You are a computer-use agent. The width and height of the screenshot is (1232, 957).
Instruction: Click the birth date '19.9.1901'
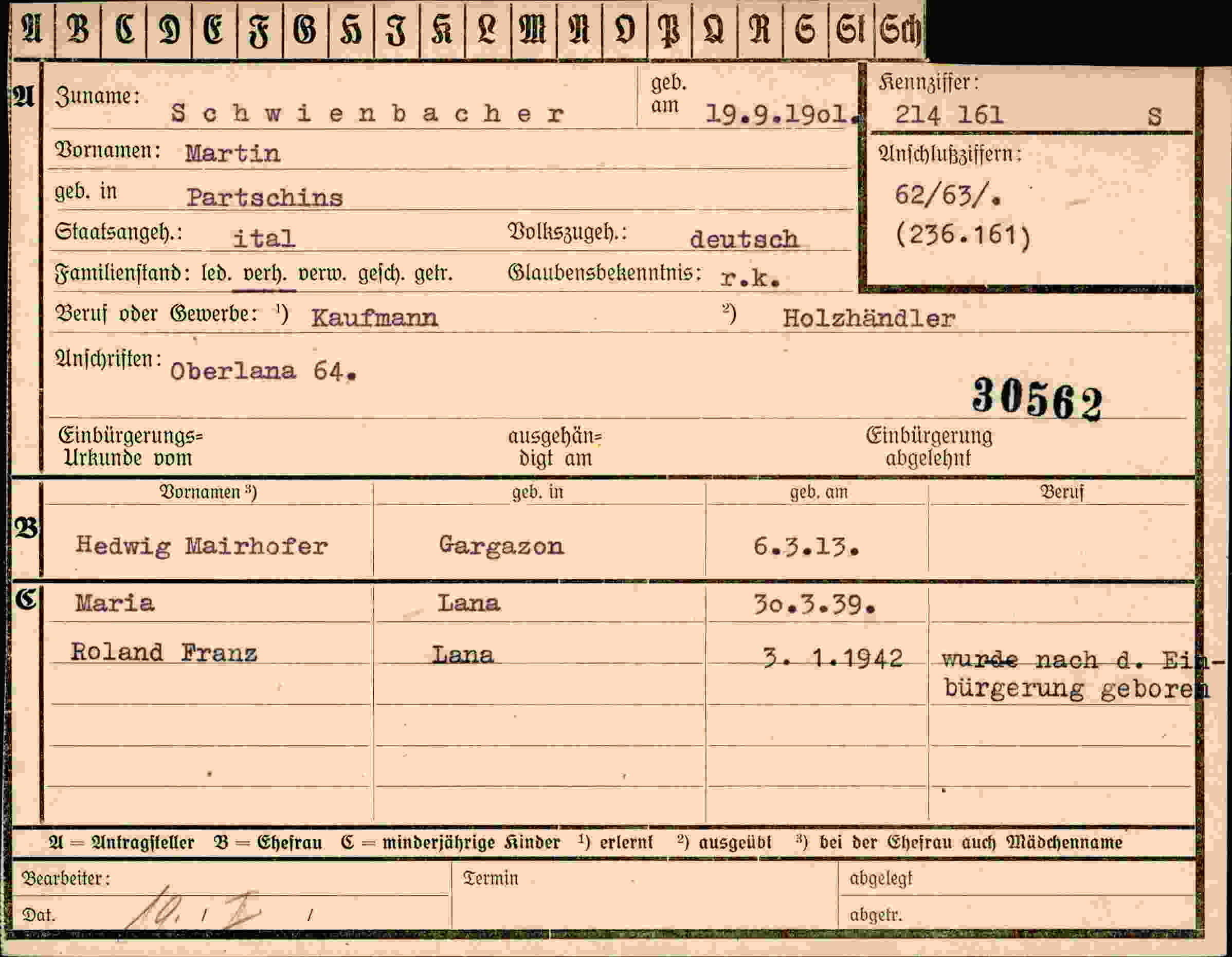pyautogui.click(x=782, y=115)
